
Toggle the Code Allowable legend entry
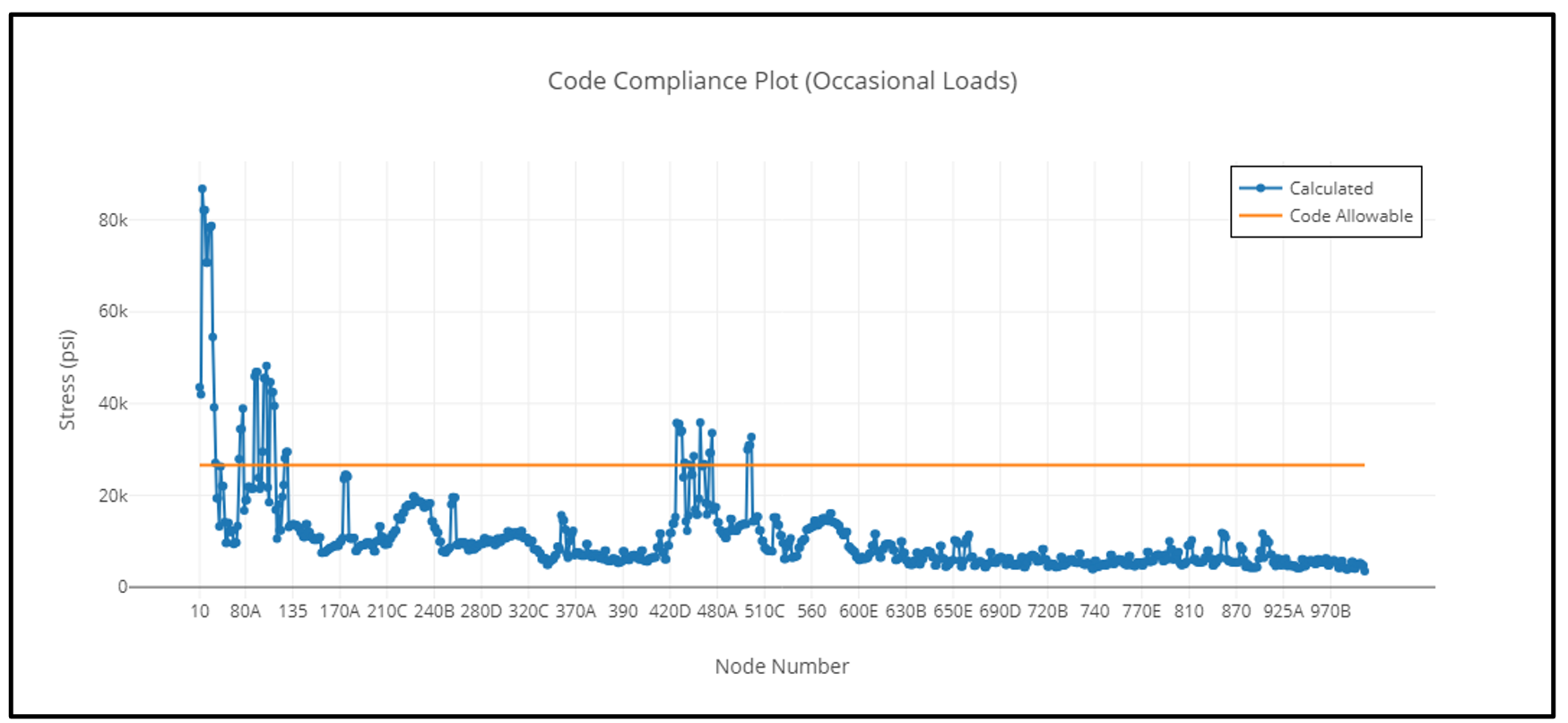tap(1350, 216)
